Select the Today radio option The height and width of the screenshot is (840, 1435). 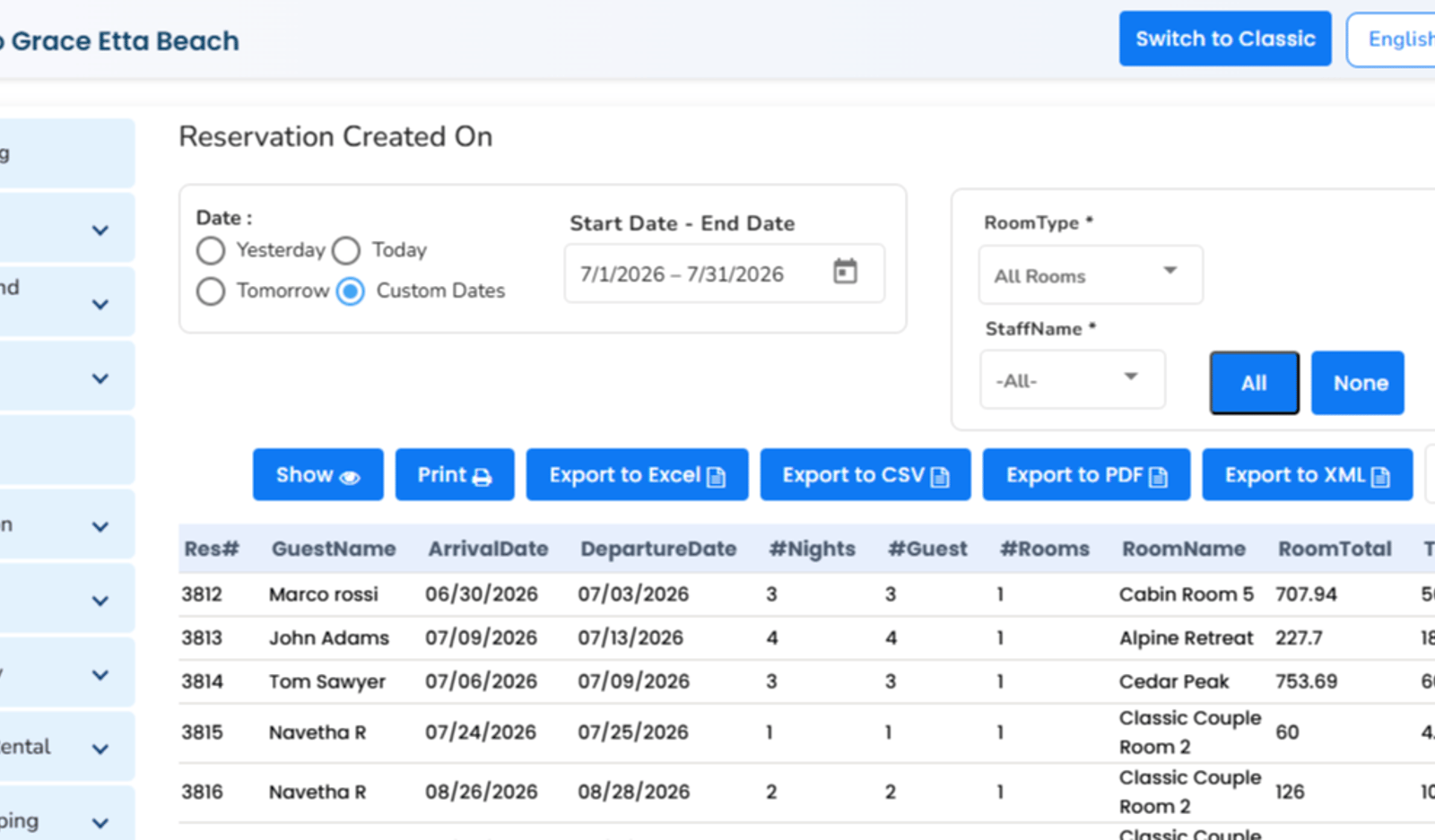point(346,250)
